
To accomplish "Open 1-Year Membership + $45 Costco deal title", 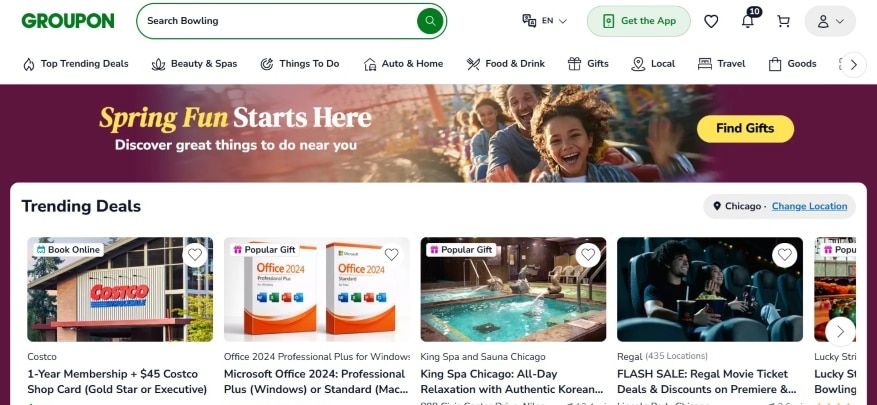I will coord(117,382).
